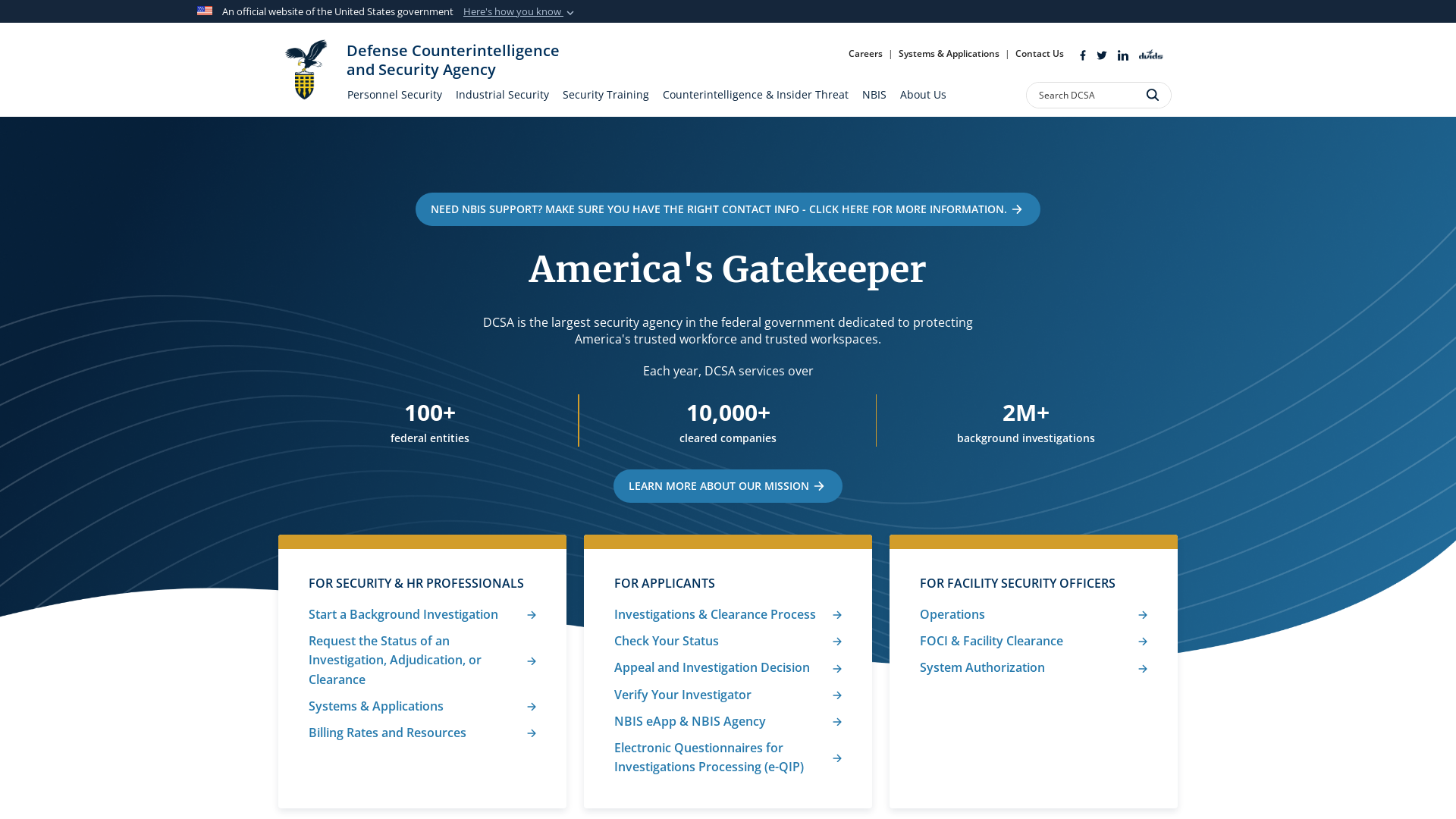Screen dimensions: 1456x819
Task: Open DCSA LinkedIn page icon
Action: (x=1123, y=55)
